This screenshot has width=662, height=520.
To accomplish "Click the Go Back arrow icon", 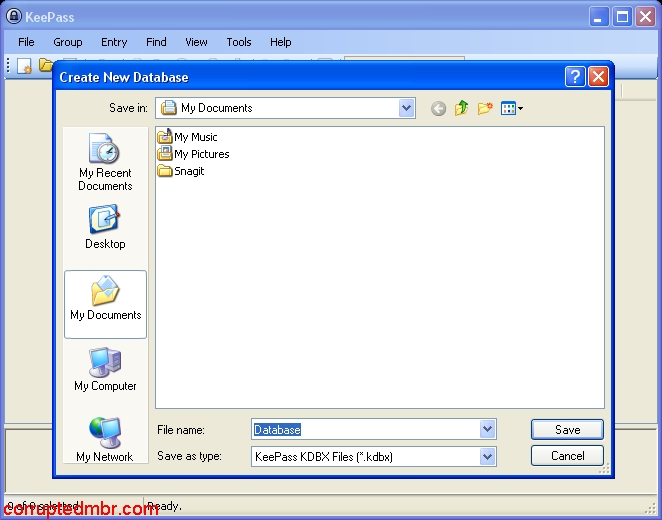I will point(438,108).
